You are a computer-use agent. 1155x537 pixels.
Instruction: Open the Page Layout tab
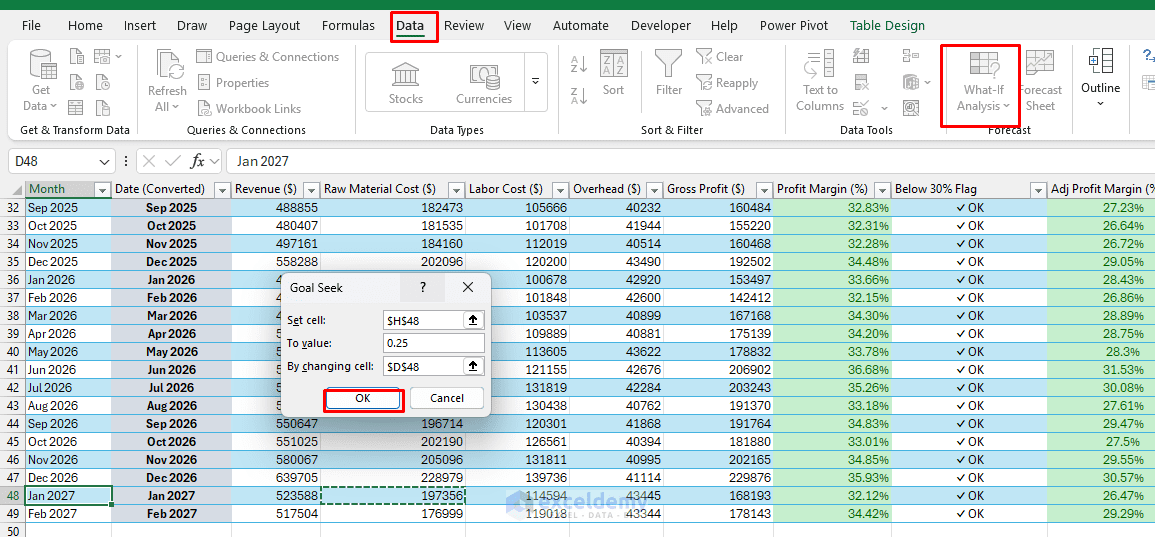point(264,26)
